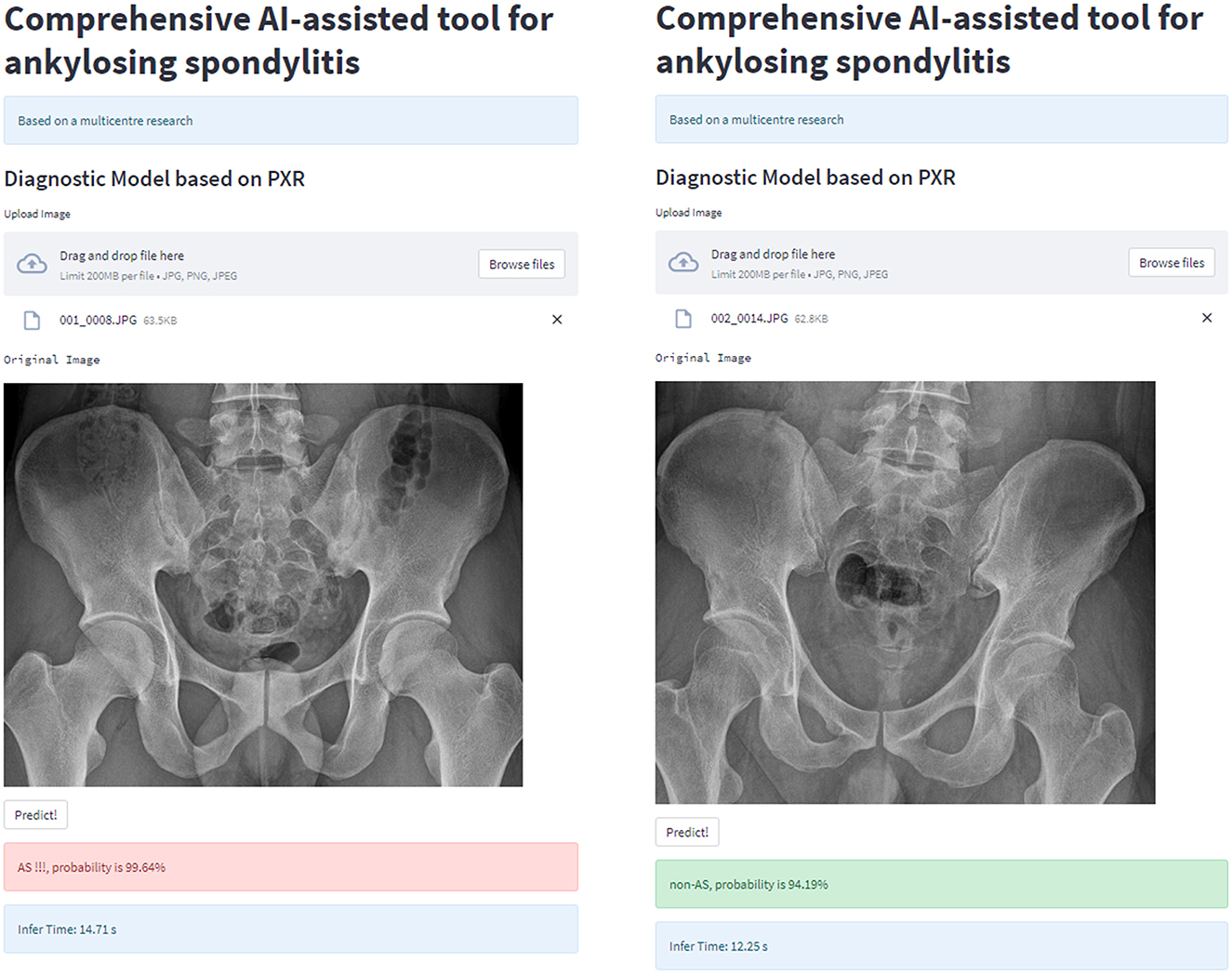Select filename 002_0014.JPG text
The image size is (1232, 974).
[x=749, y=318]
